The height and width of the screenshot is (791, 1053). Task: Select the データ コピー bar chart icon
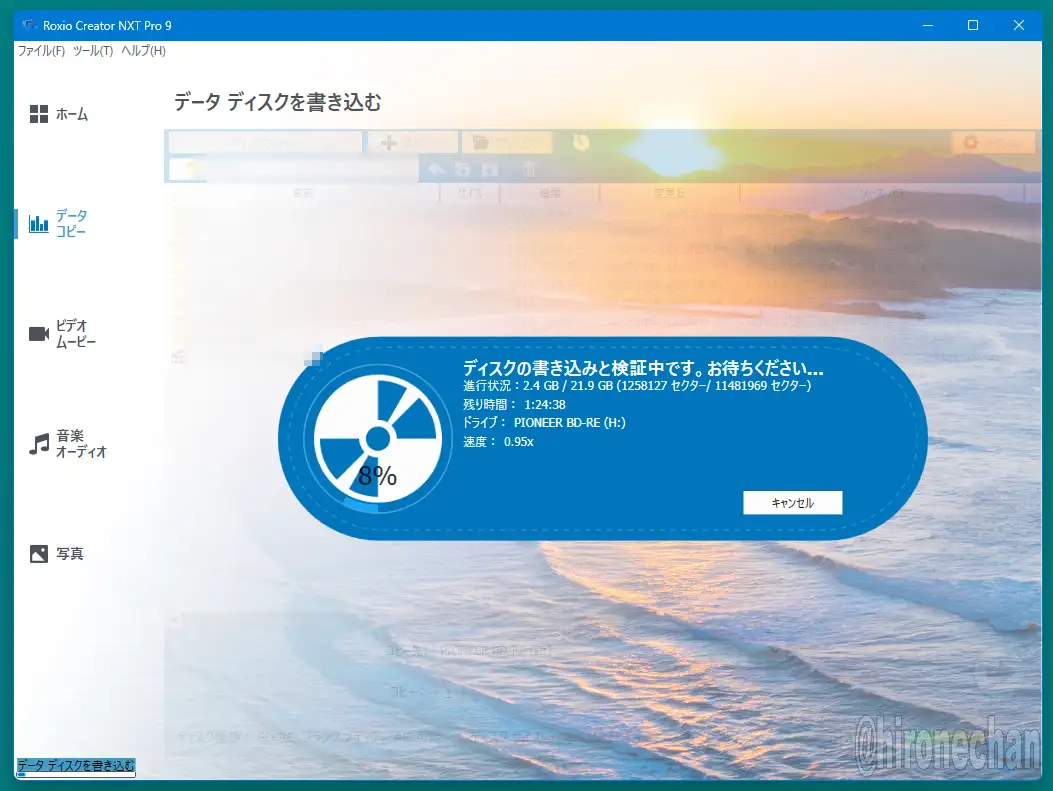click(39, 224)
